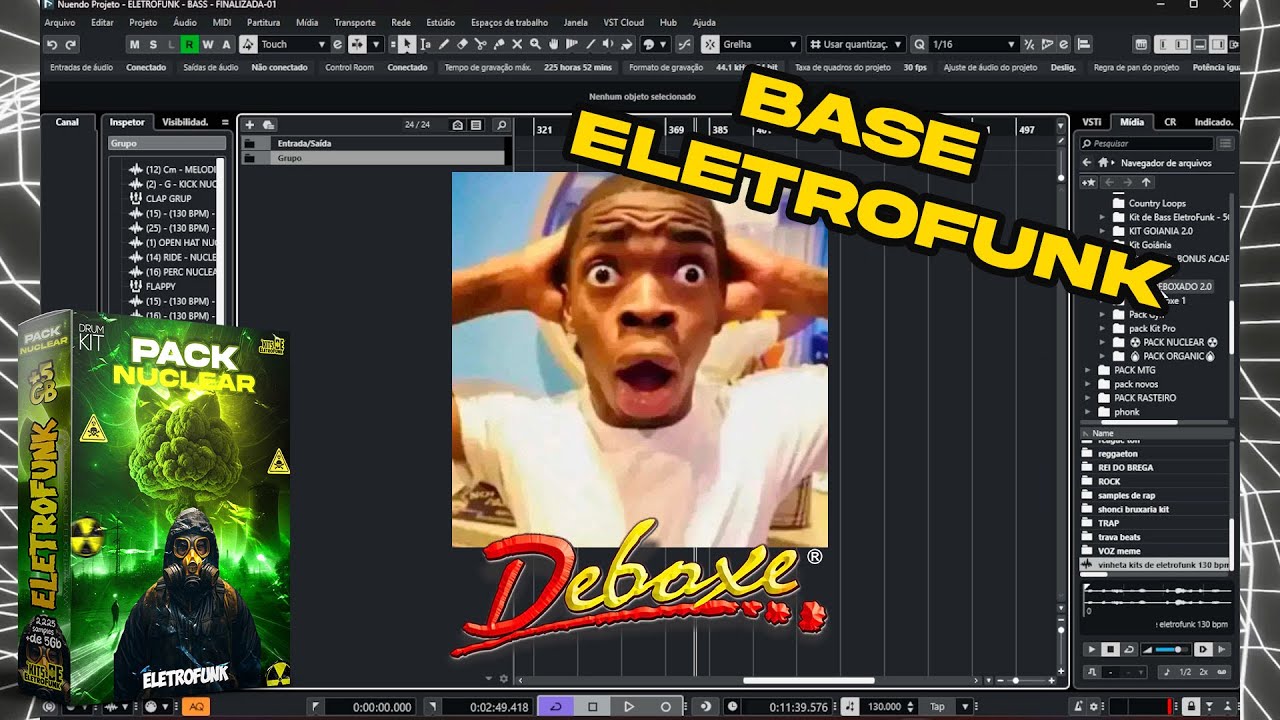Image resolution: width=1280 pixels, height=720 pixels.
Task: Switch to the Visibilidad. tab
Action: 185,122
